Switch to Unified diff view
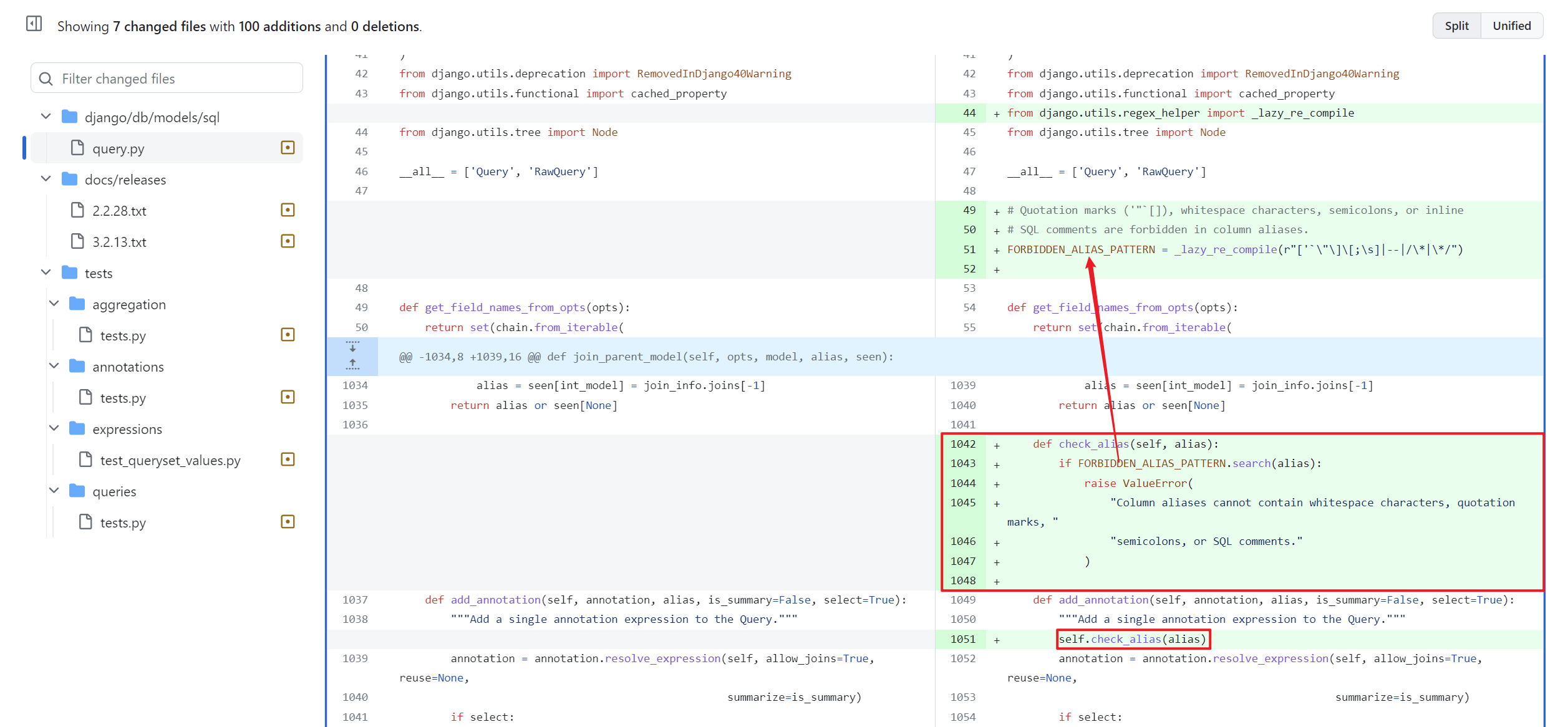1568x727 pixels. pyautogui.click(x=1511, y=26)
